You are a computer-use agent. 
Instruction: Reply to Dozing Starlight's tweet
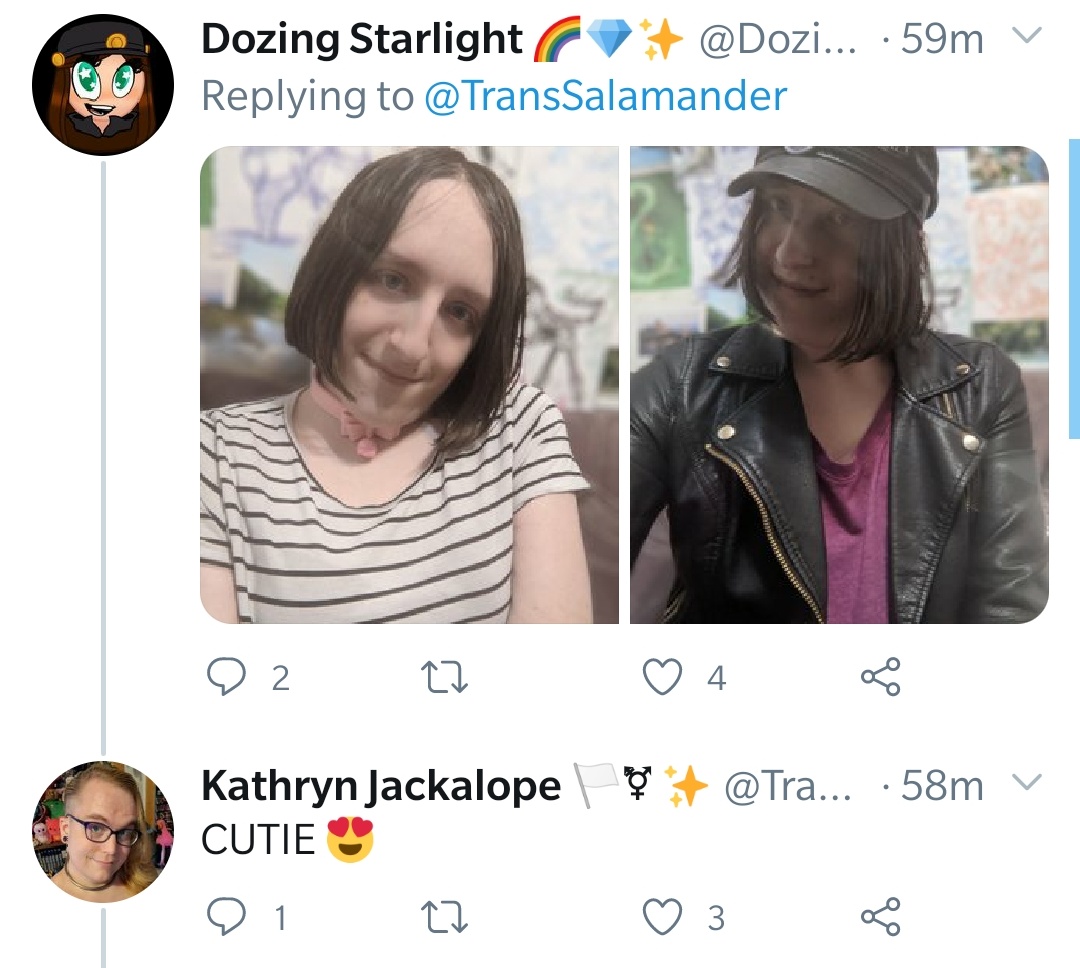coord(227,677)
